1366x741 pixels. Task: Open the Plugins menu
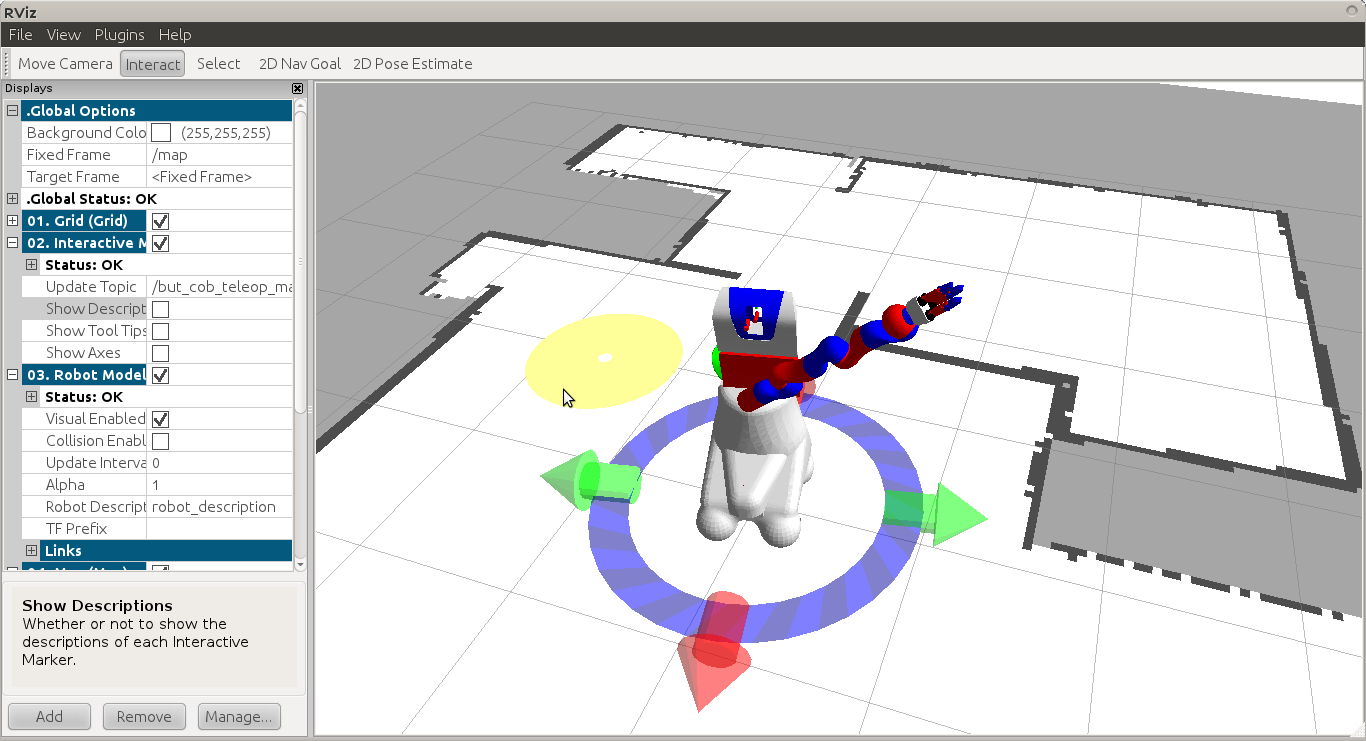click(x=119, y=34)
